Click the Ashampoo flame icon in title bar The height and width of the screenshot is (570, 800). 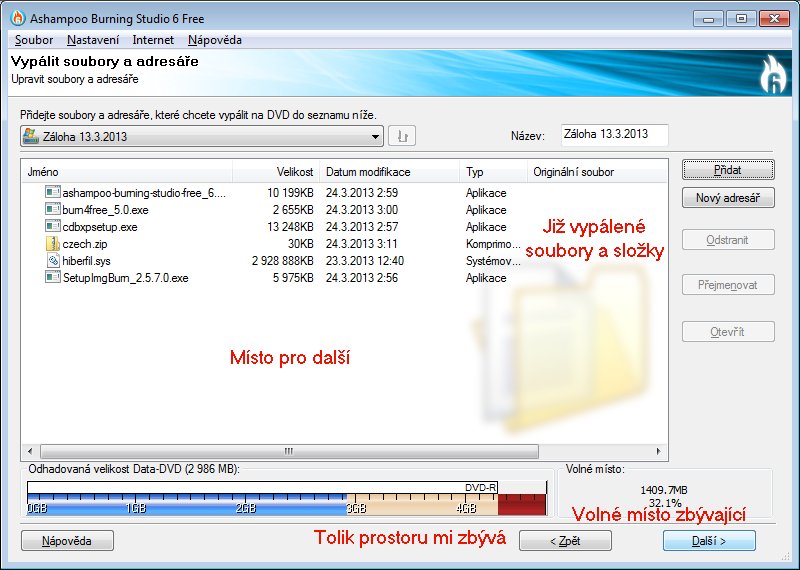click(x=18, y=18)
